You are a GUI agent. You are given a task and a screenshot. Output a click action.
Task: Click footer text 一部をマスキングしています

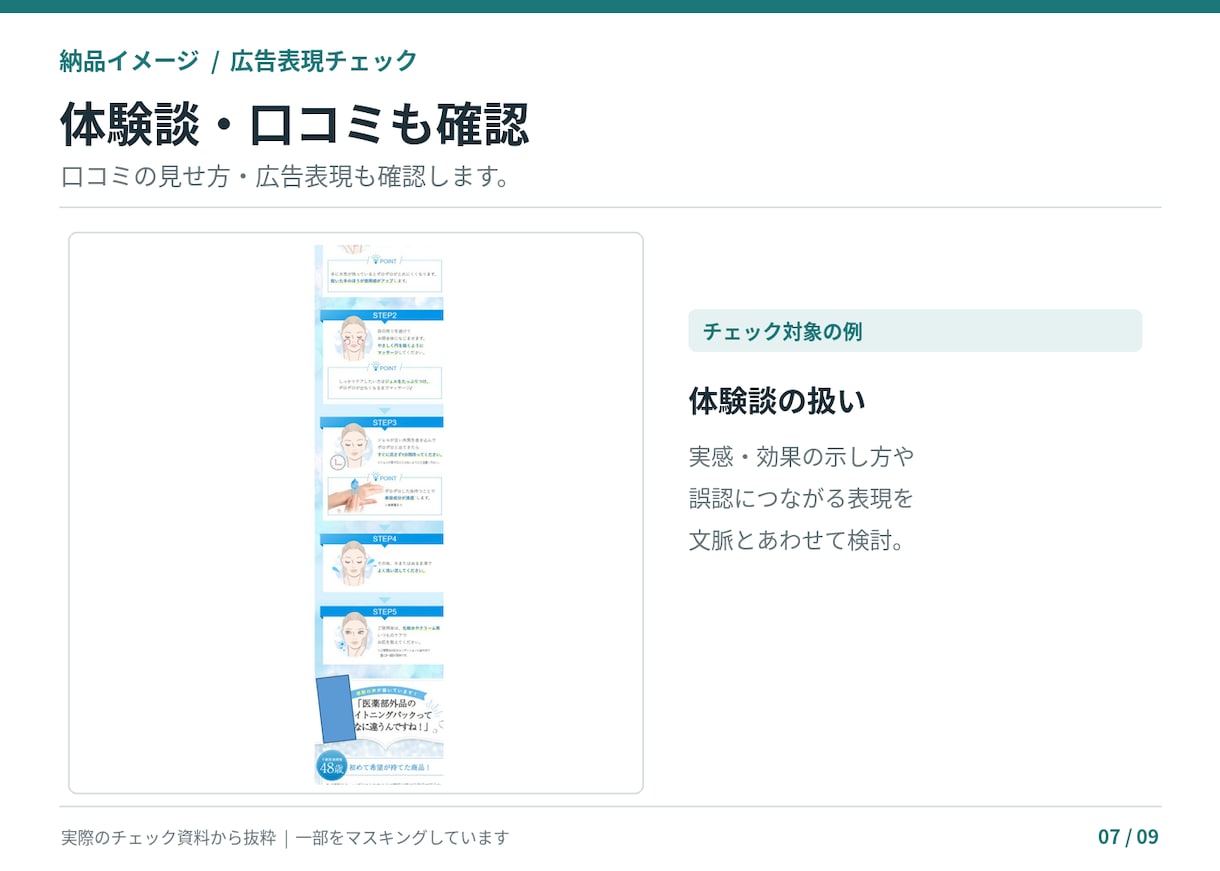click(x=402, y=838)
